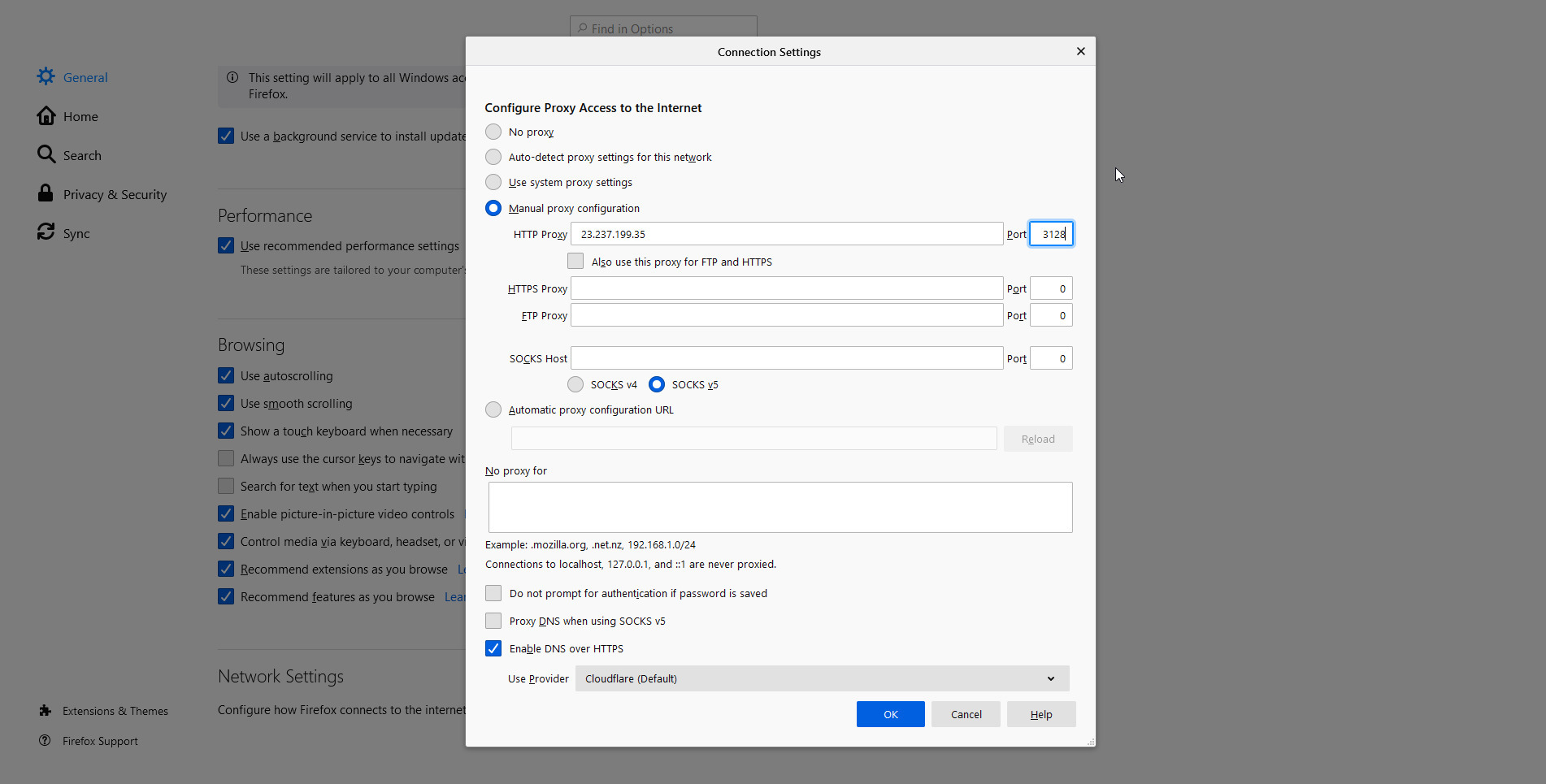Click the Home house icon
Viewport: 1546px width, 784px height.
[46, 116]
